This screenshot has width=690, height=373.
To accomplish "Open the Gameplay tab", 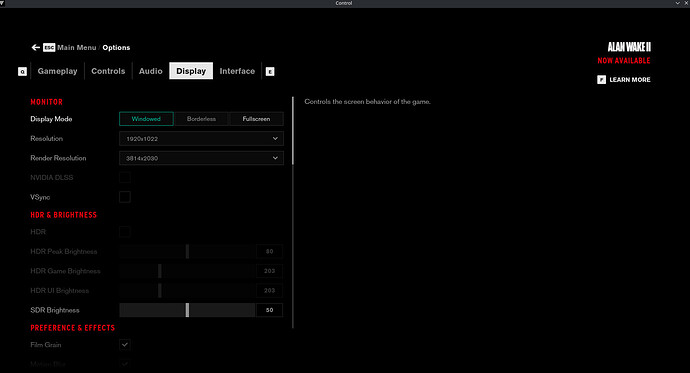I will 58,71.
